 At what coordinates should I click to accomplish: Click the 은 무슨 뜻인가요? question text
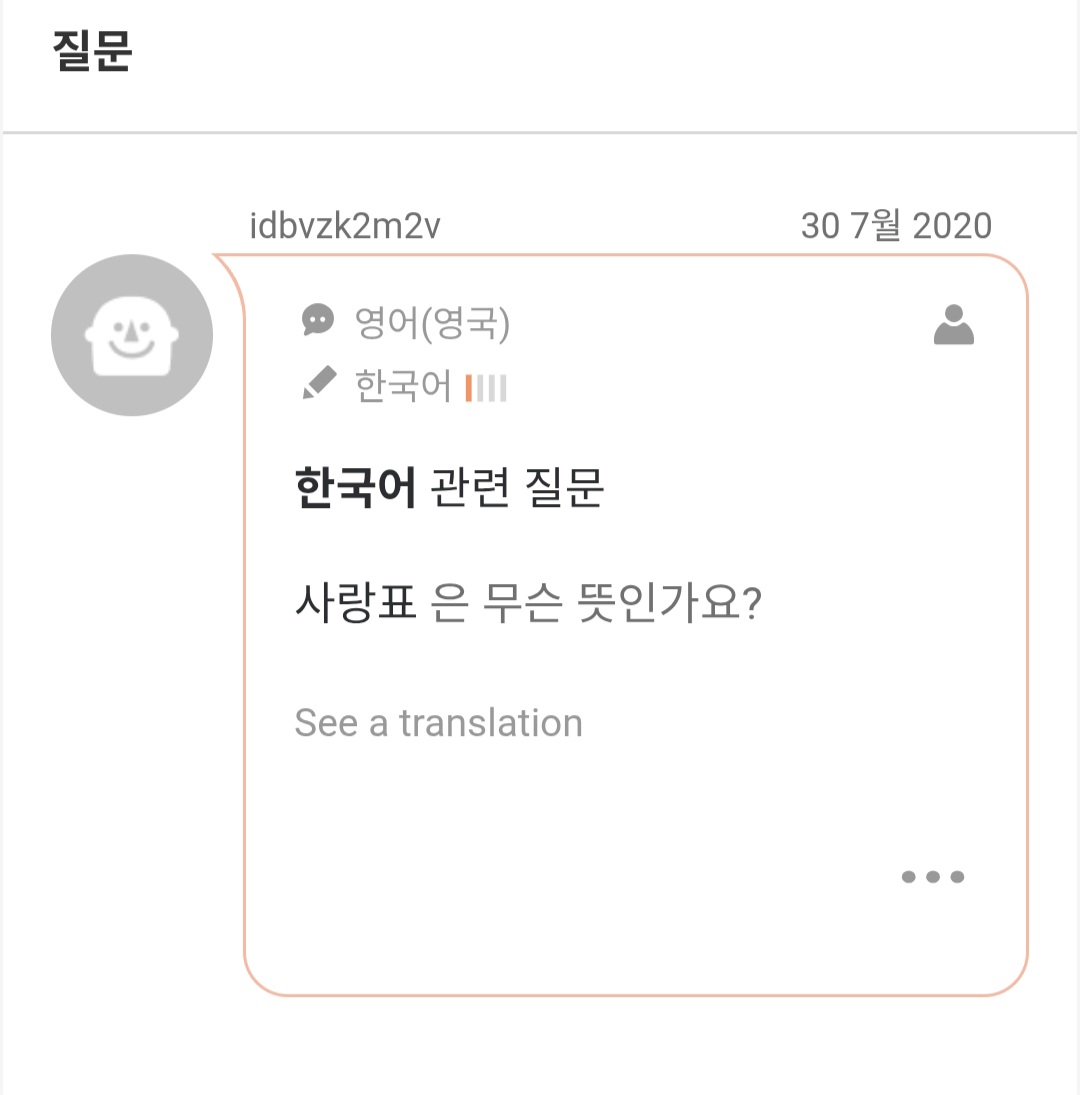[598, 604]
